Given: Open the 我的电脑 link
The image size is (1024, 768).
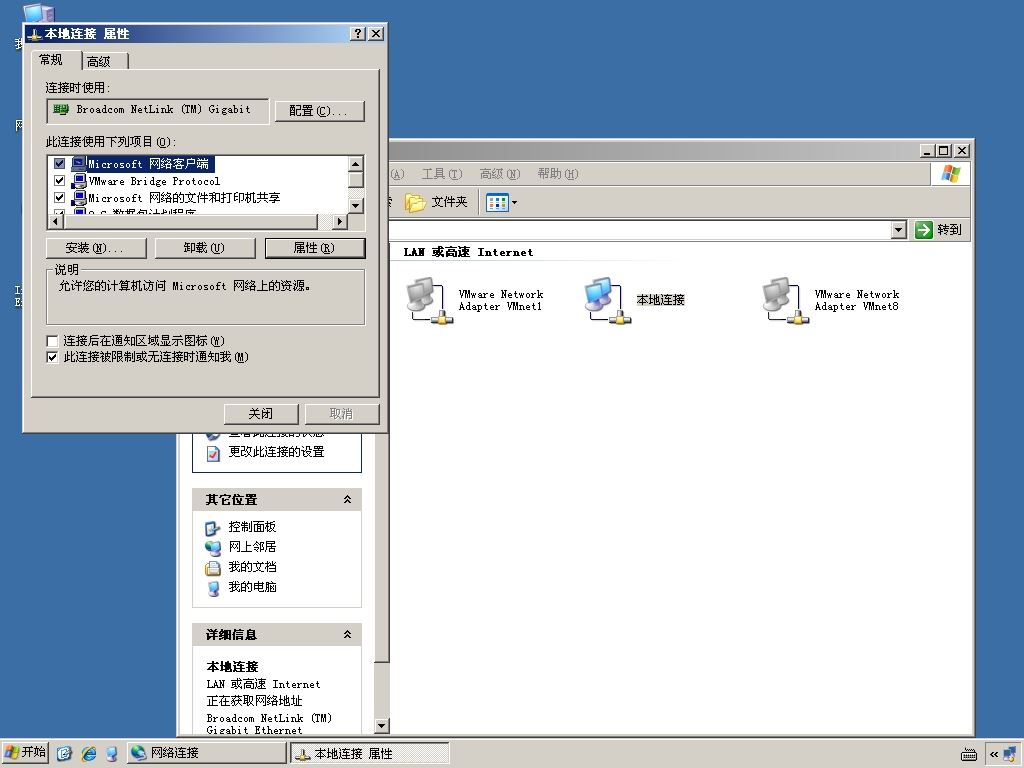Looking at the screenshot, I should click(252, 587).
